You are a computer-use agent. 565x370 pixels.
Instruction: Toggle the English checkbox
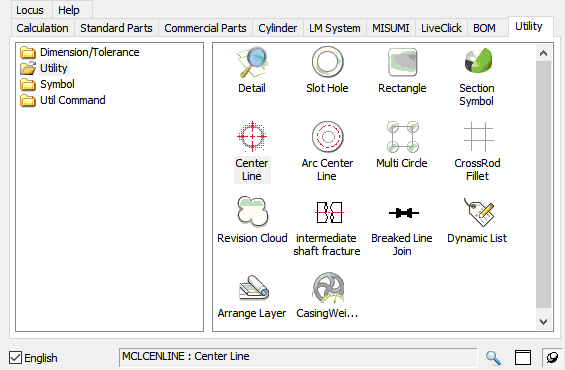tap(15, 358)
